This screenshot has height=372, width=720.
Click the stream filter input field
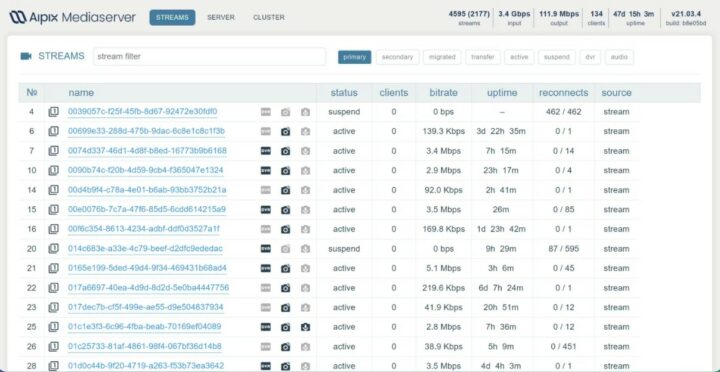coord(209,56)
